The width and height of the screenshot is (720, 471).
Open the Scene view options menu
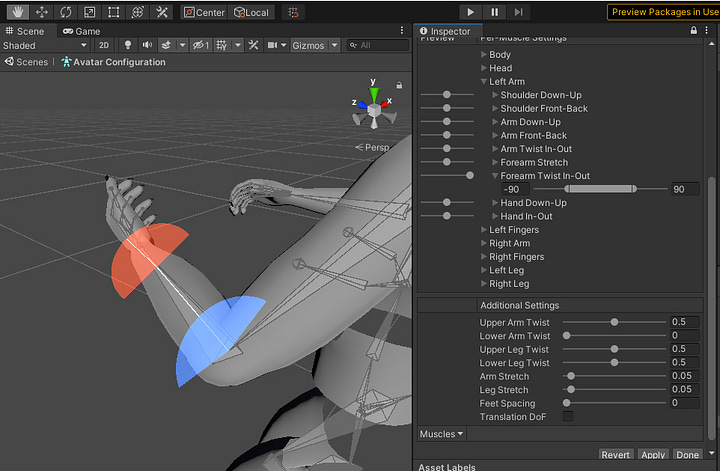[x=402, y=30]
